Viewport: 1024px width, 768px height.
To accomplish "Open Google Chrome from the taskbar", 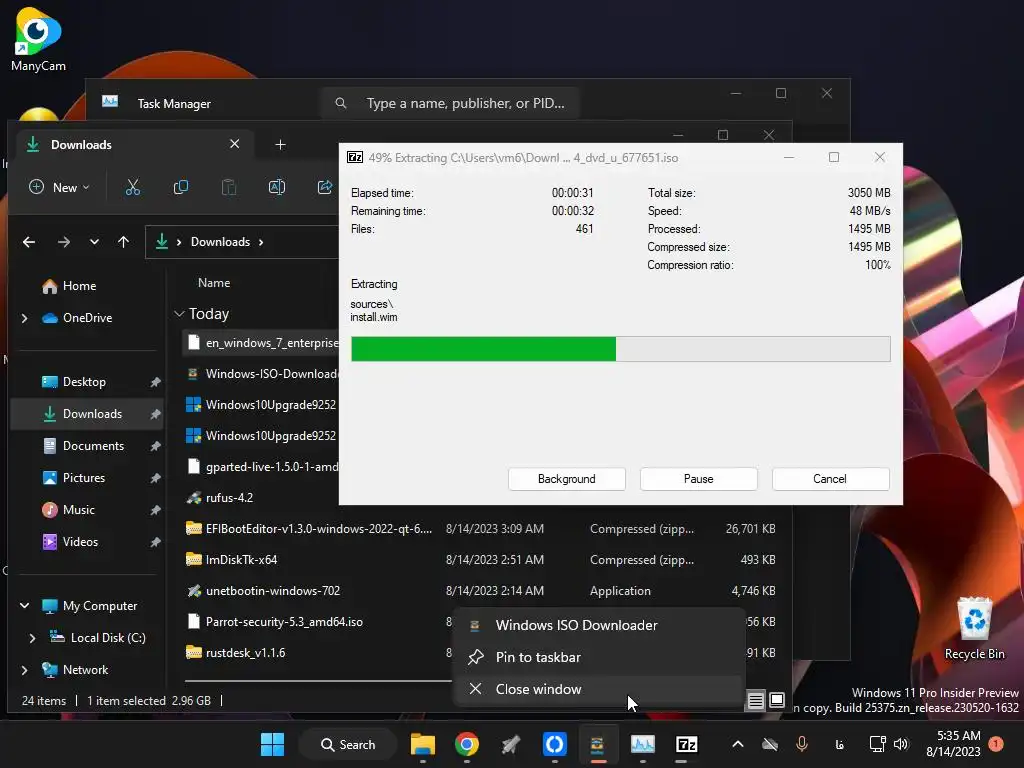I will click(466, 744).
